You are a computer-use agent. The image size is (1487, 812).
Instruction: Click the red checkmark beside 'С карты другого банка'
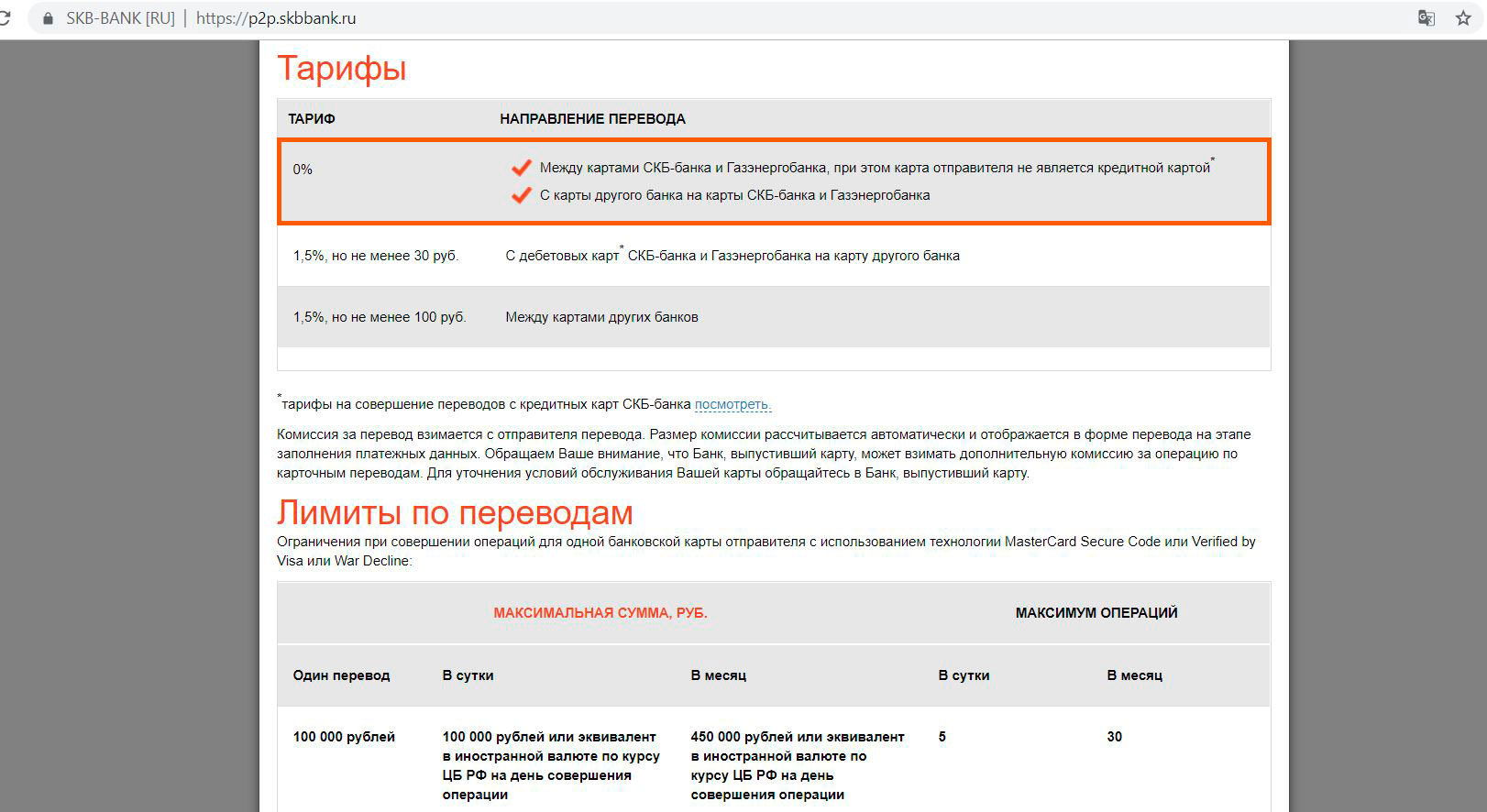coord(522,195)
